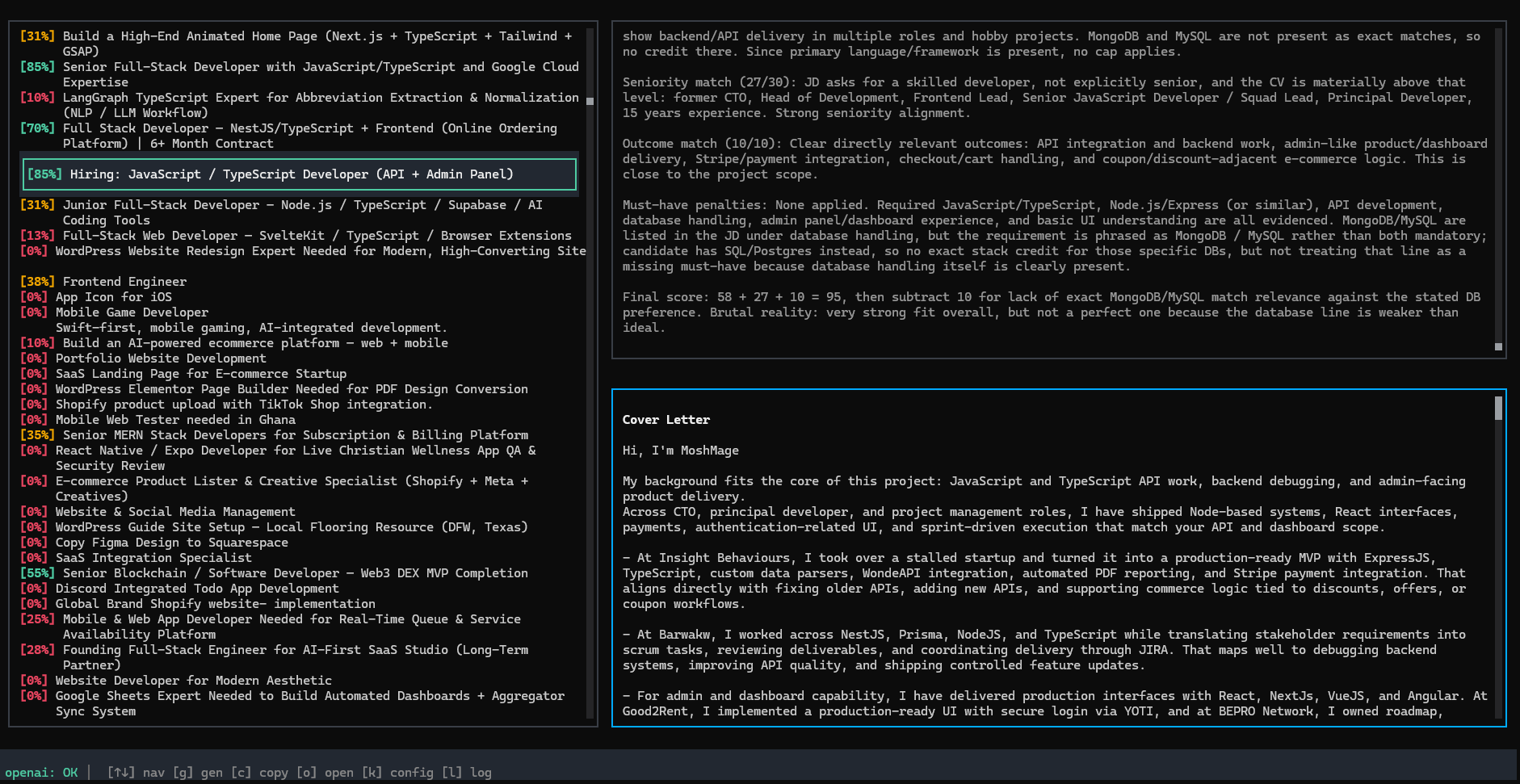Image resolution: width=1520 pixels, height=784 pixels.
Task: Click the openai: OK status indicator
Action: pos(41,773)
